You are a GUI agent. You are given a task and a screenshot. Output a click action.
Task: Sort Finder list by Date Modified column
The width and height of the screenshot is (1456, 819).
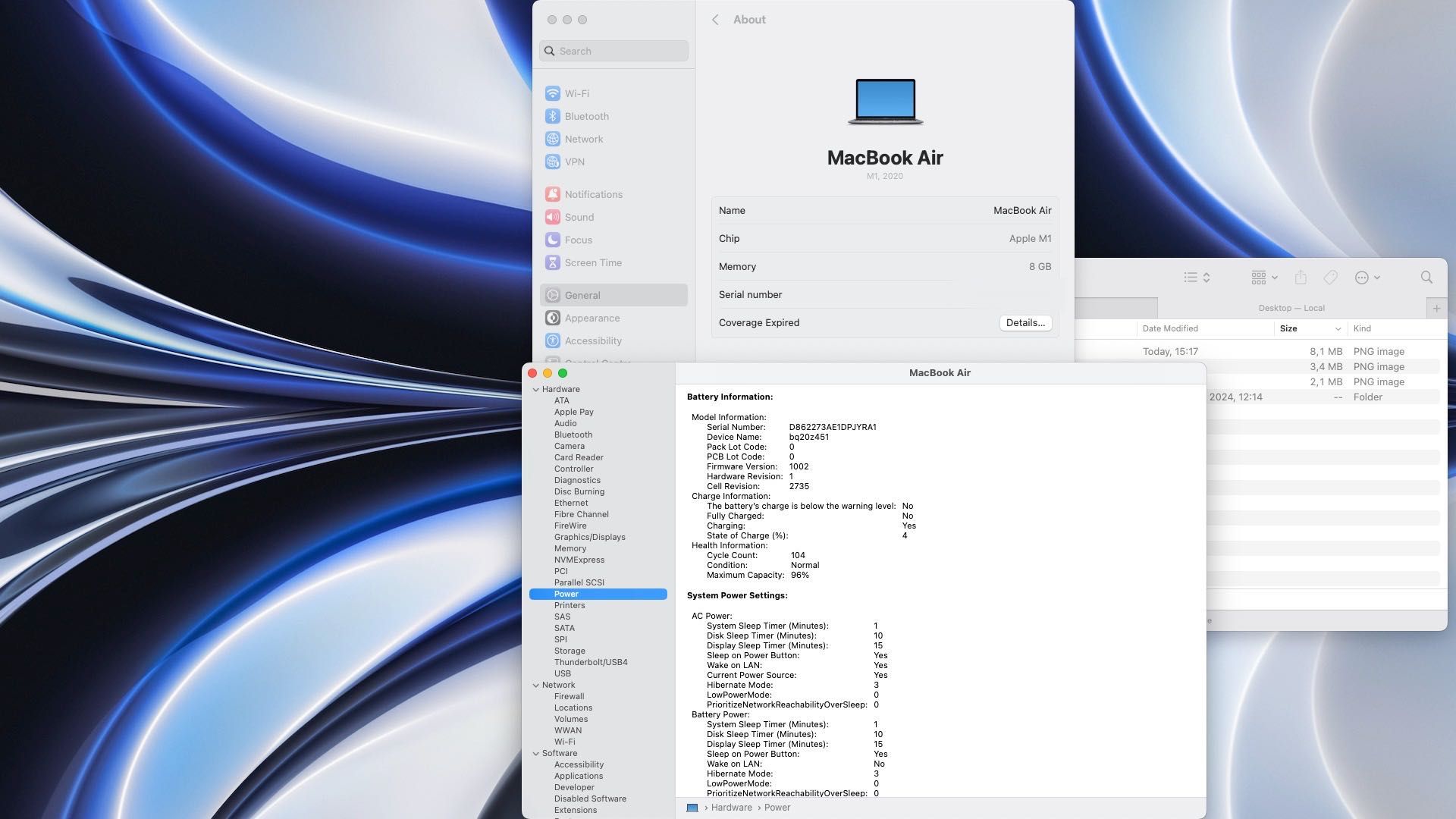1205,328
